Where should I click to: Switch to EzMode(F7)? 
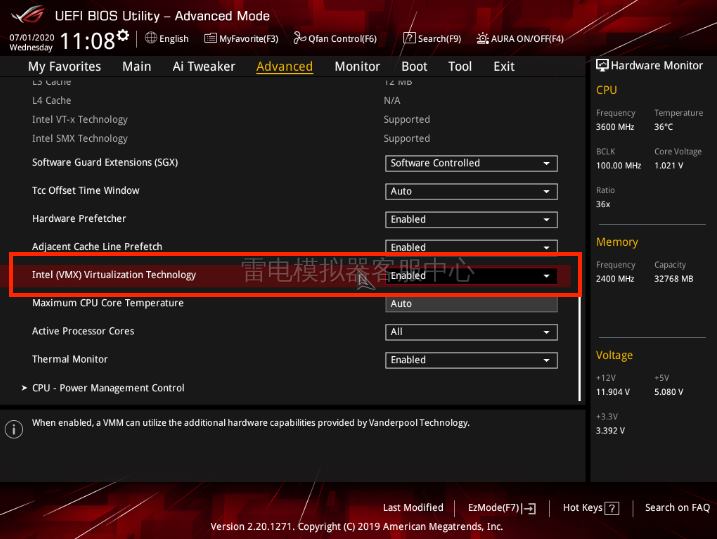point(502,508)
